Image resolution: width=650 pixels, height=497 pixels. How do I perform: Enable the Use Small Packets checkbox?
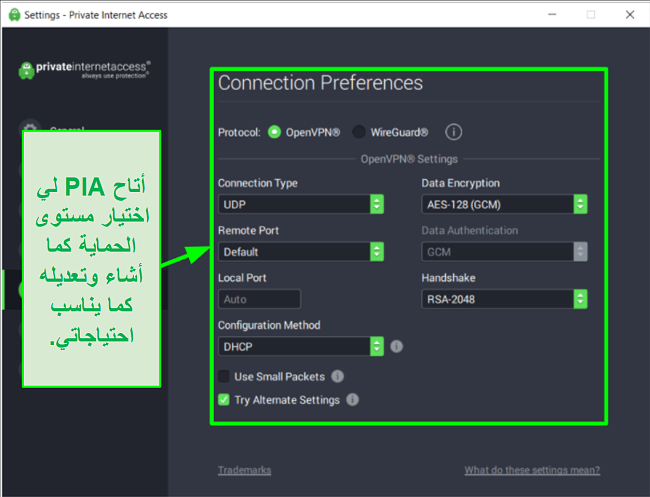point(224,376)
